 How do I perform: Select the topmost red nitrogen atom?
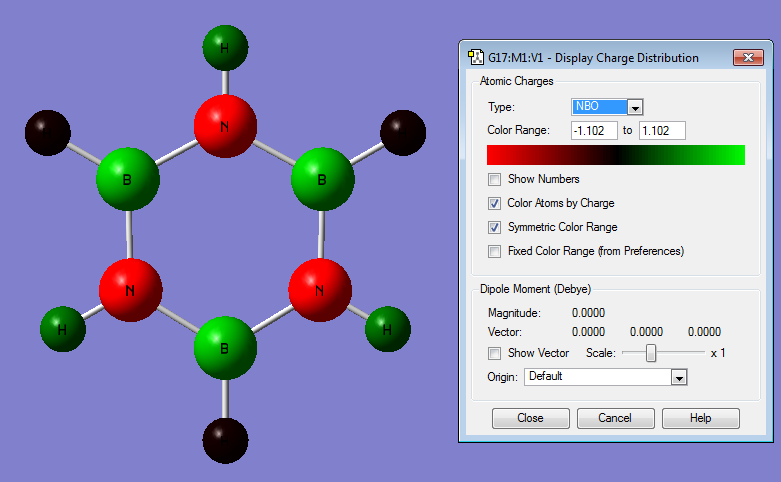click(x=225, y=127)
